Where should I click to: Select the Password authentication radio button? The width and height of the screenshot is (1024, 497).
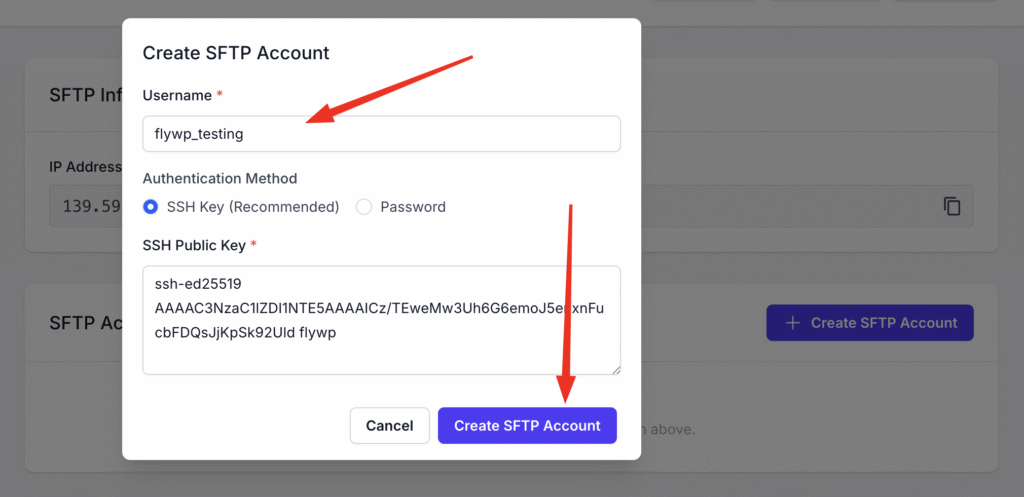tap(364, 207)
